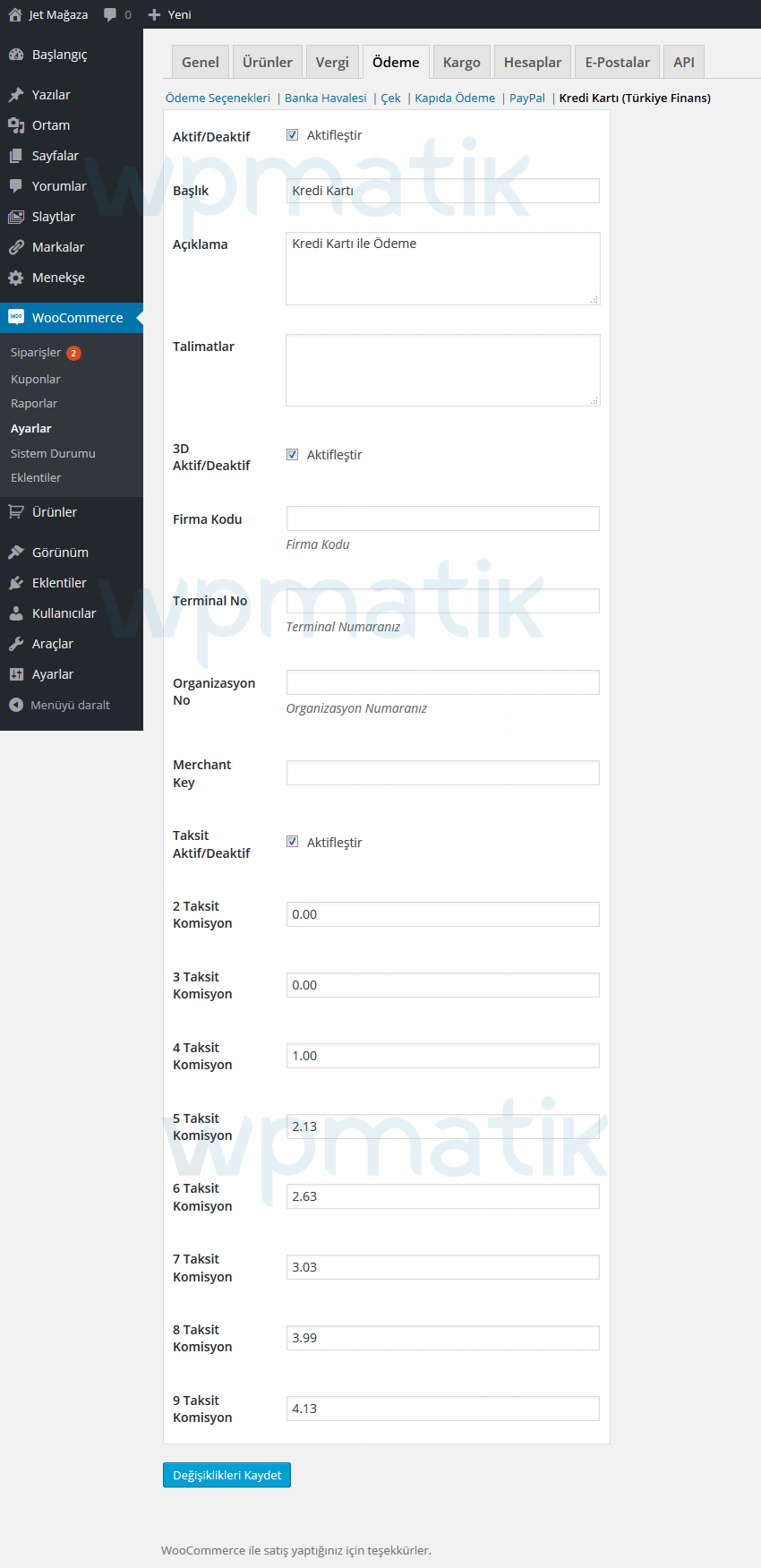
Task: Switch to the API tab
Action: (684, 62)
